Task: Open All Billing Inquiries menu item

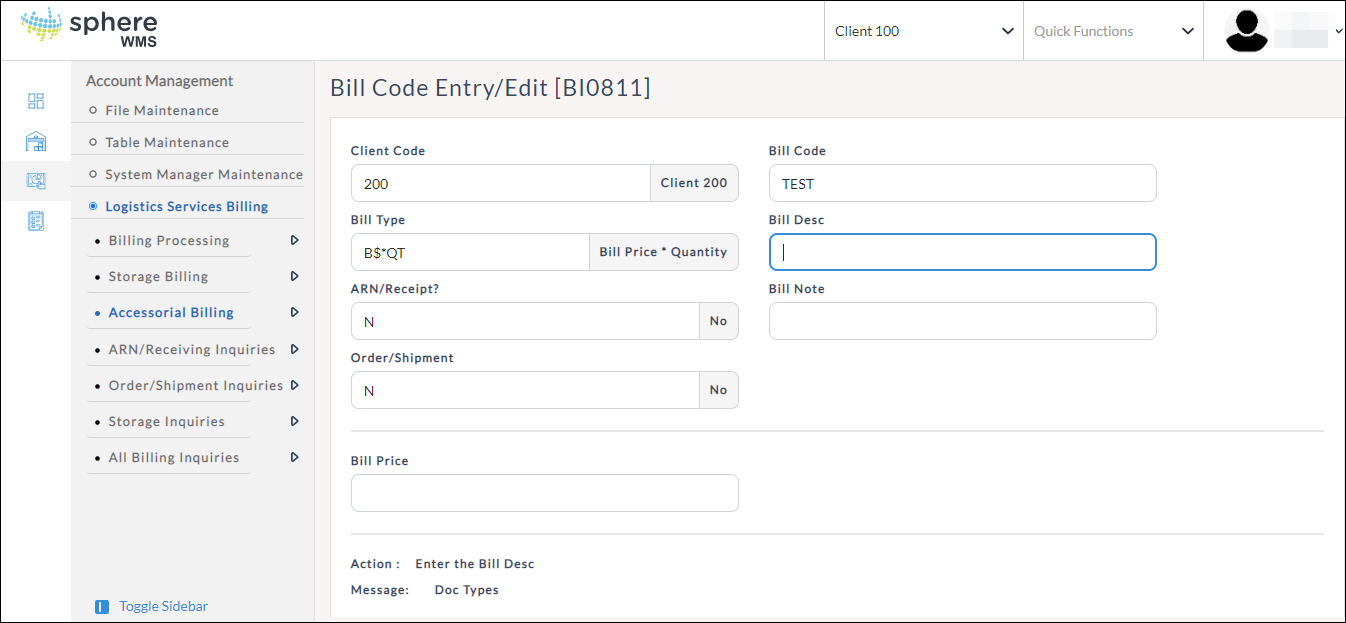Action: pos(173,457)
